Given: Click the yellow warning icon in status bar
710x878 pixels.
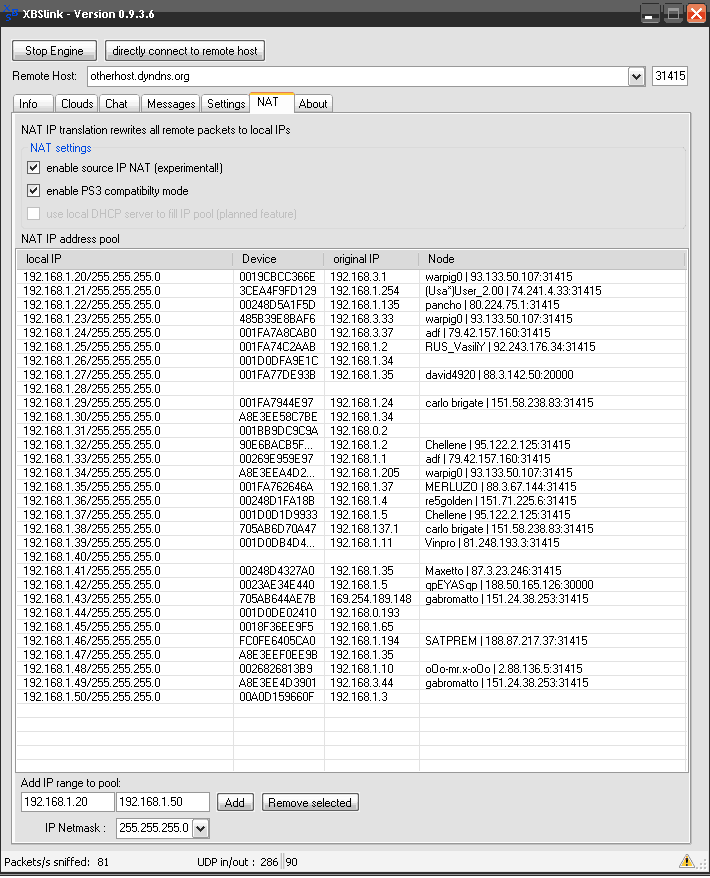Looking at the screenshot, I should pyautogui.click(x=686, y=861).
